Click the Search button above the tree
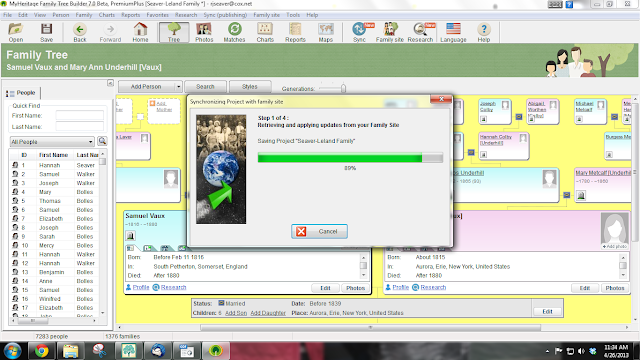 (205, 87)
